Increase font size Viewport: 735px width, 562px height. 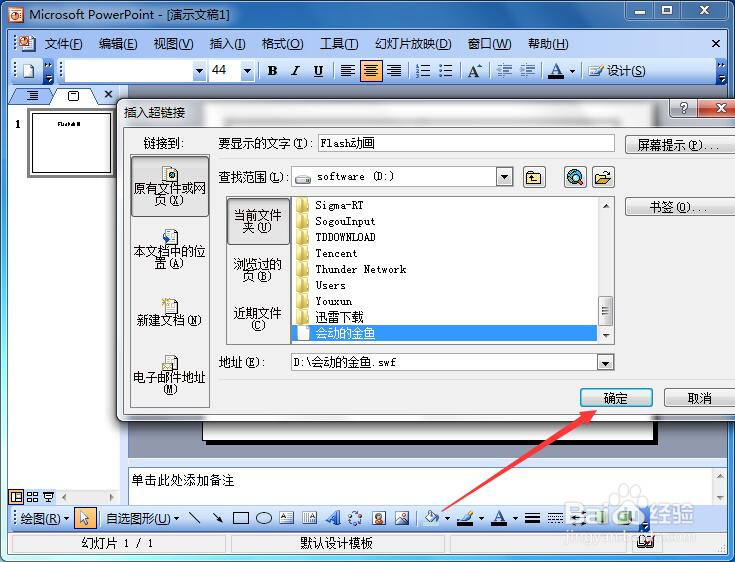(x=474, y=71)
